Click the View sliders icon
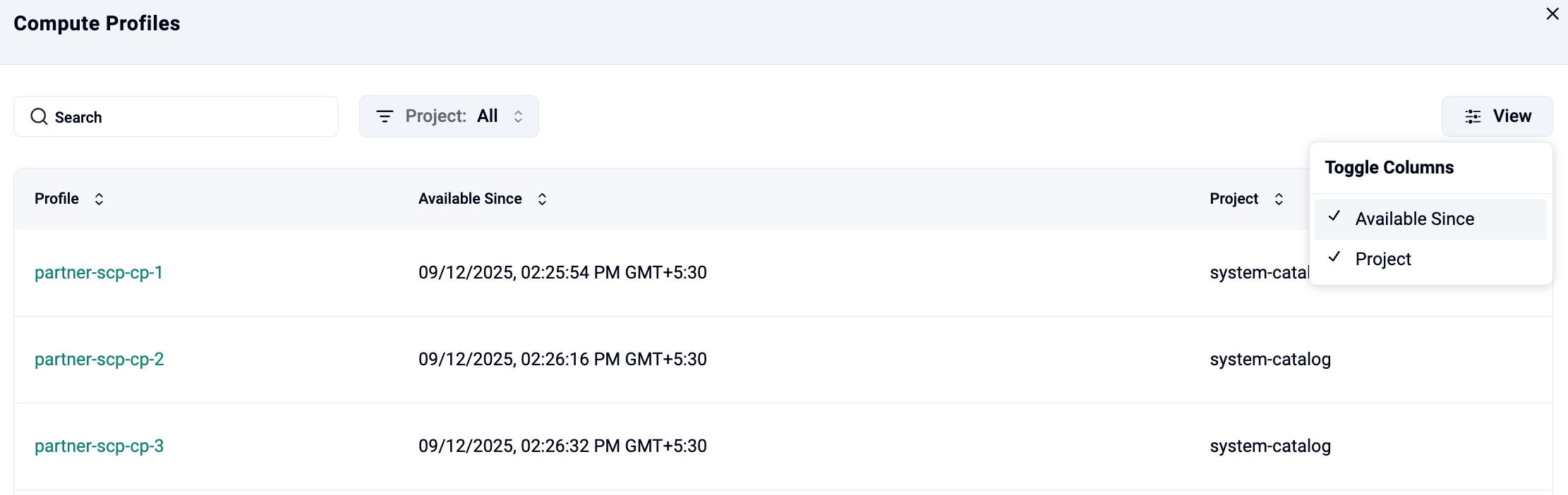The width and height of the screenshot is (1568, 495). (x=1473, y=116)
